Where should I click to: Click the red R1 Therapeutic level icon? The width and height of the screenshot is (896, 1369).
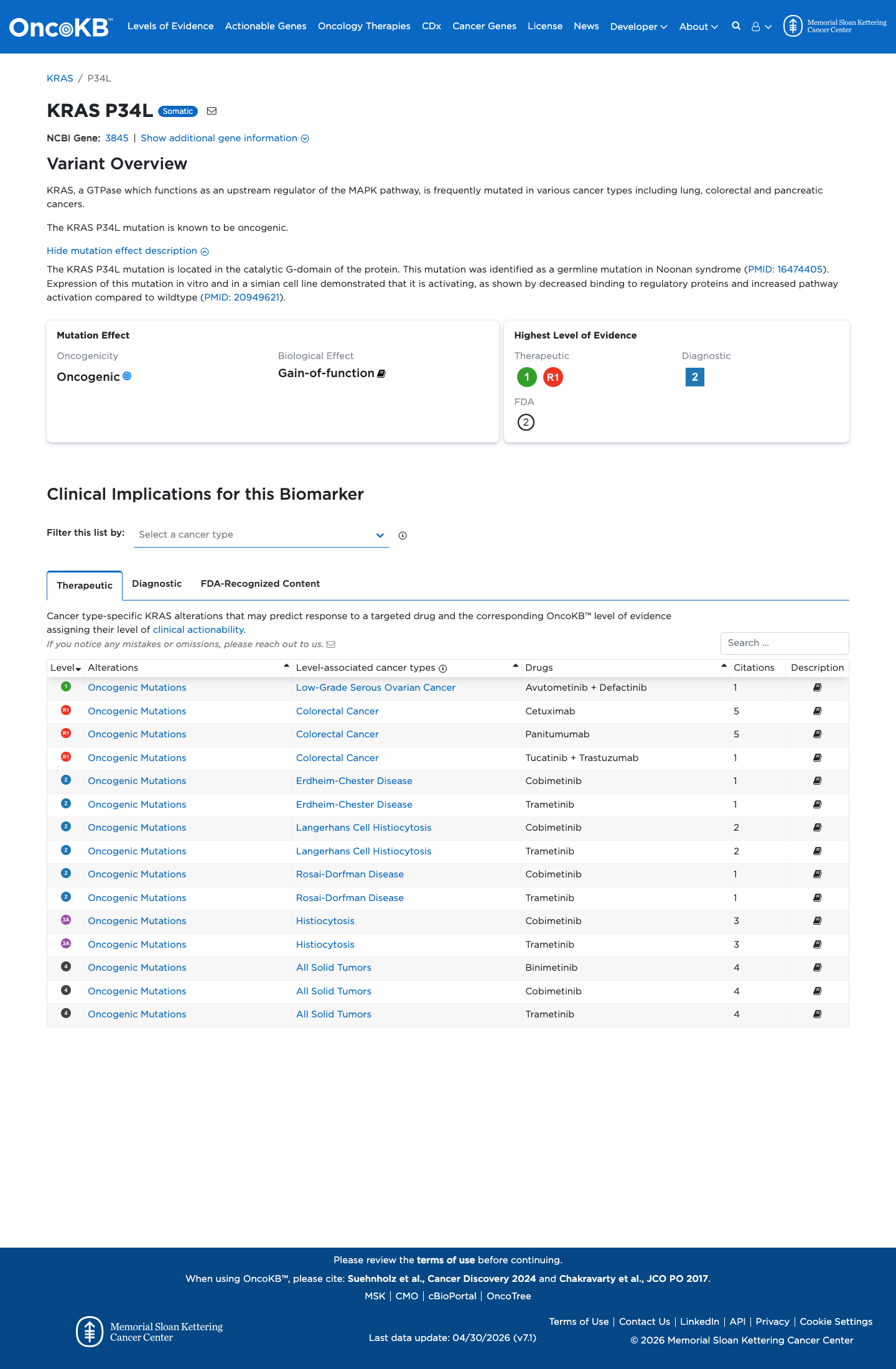tap(553, 377)
